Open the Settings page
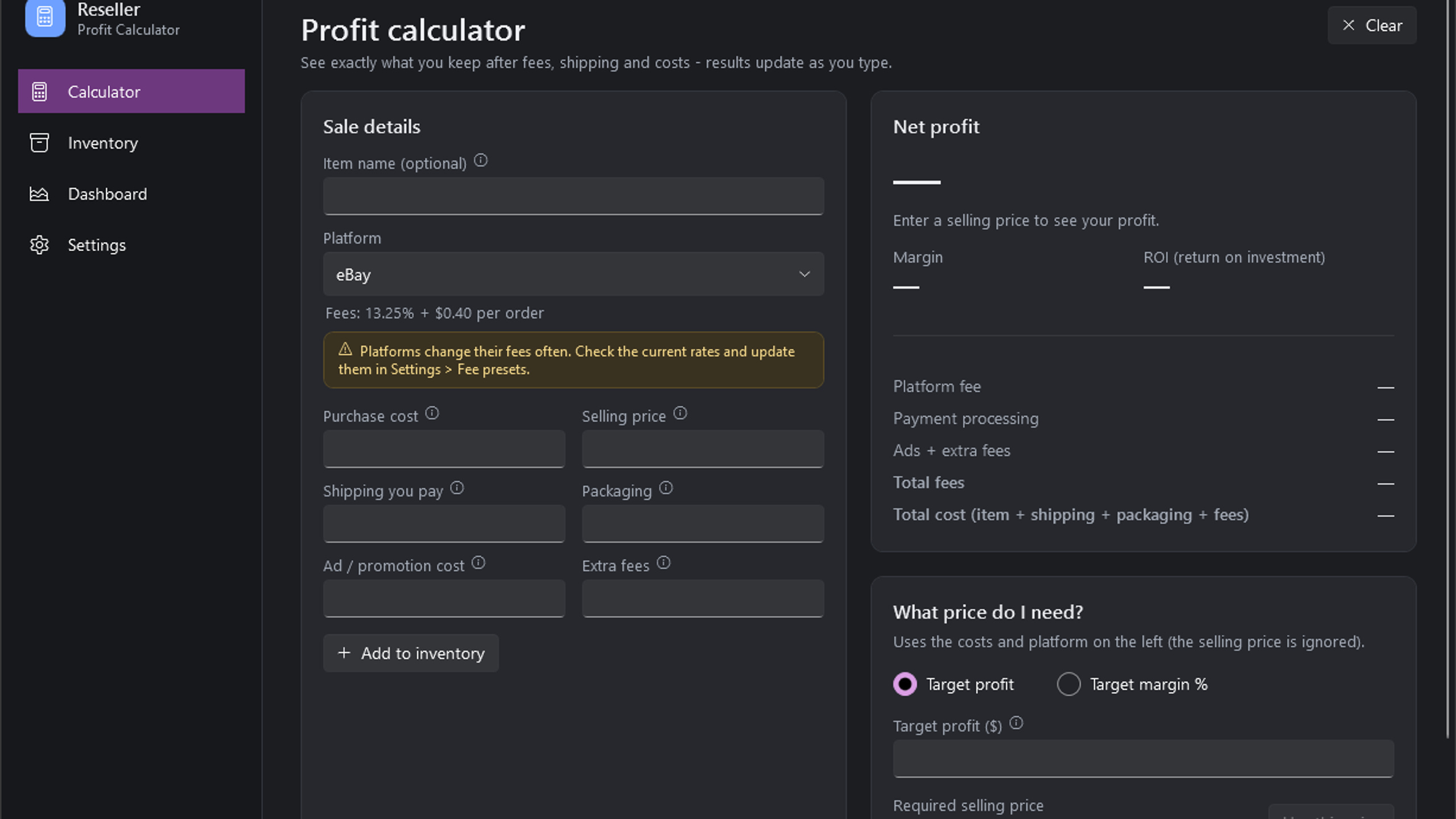This screenshot has width=1456, height=819. [131, 245]
